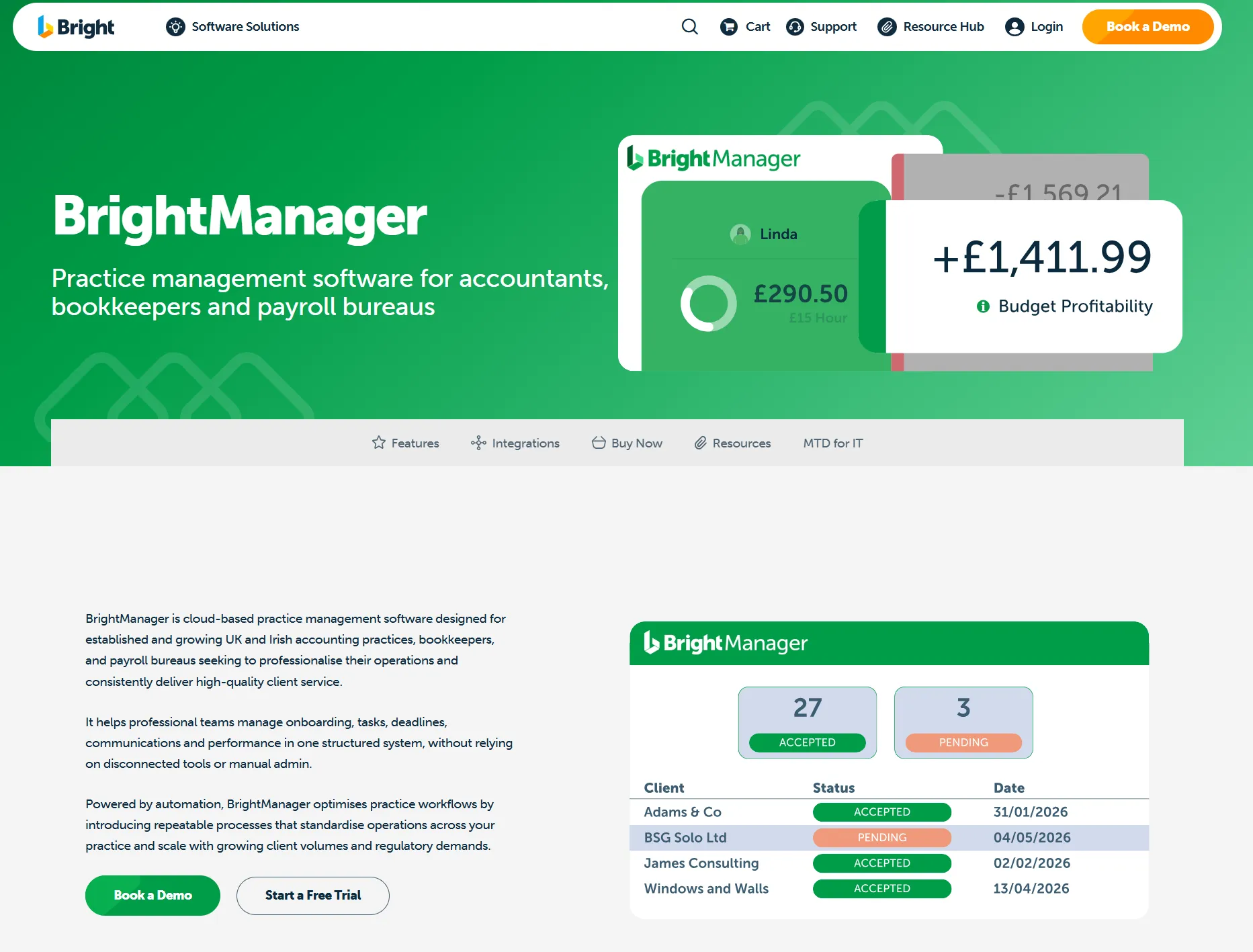Click Windows and Walls client name
Viewport: 1253px width, 952px height.
(706, 888)
